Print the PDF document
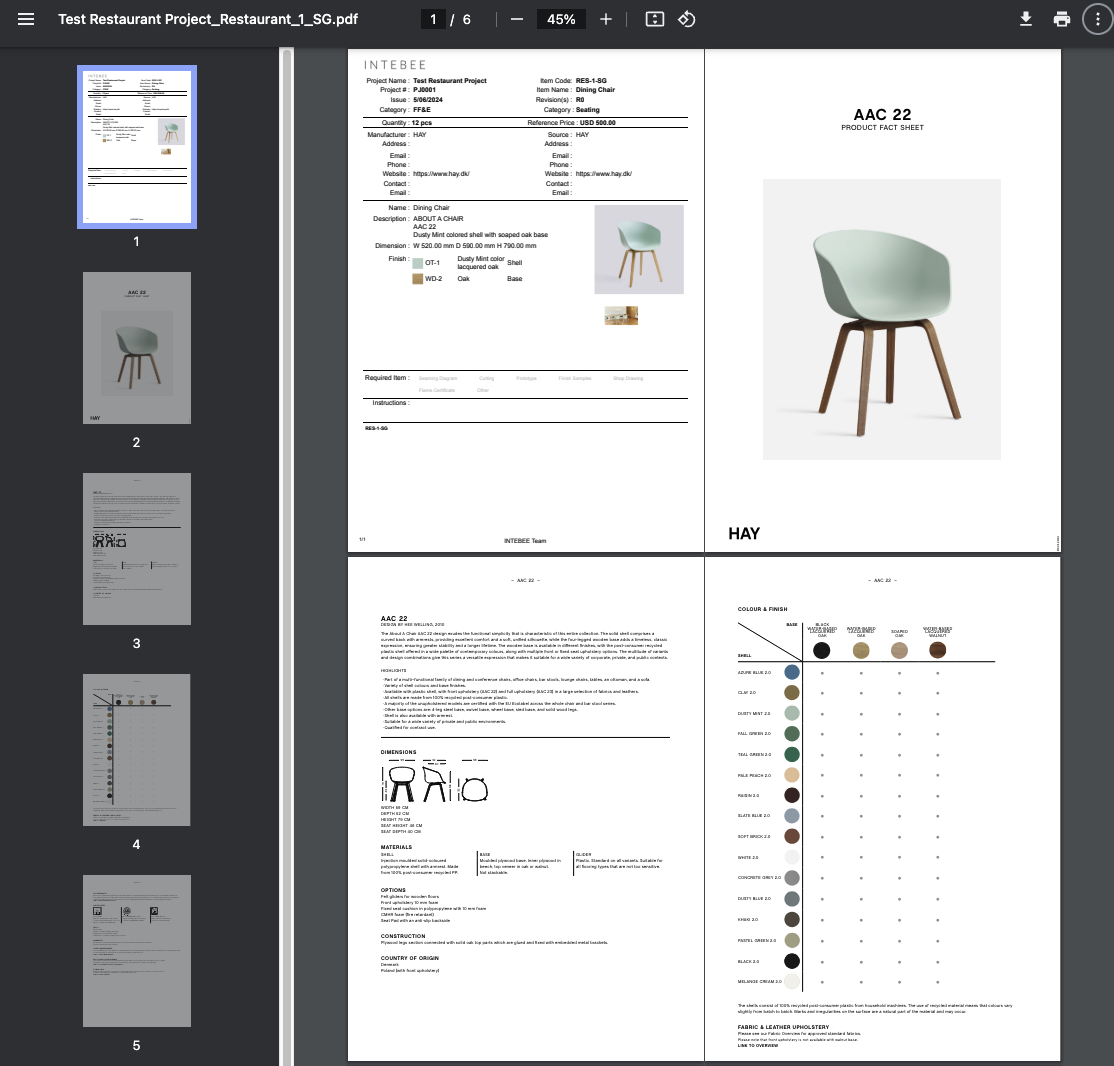This screenshot has width=1114, height=1066. click(1061, 19)
